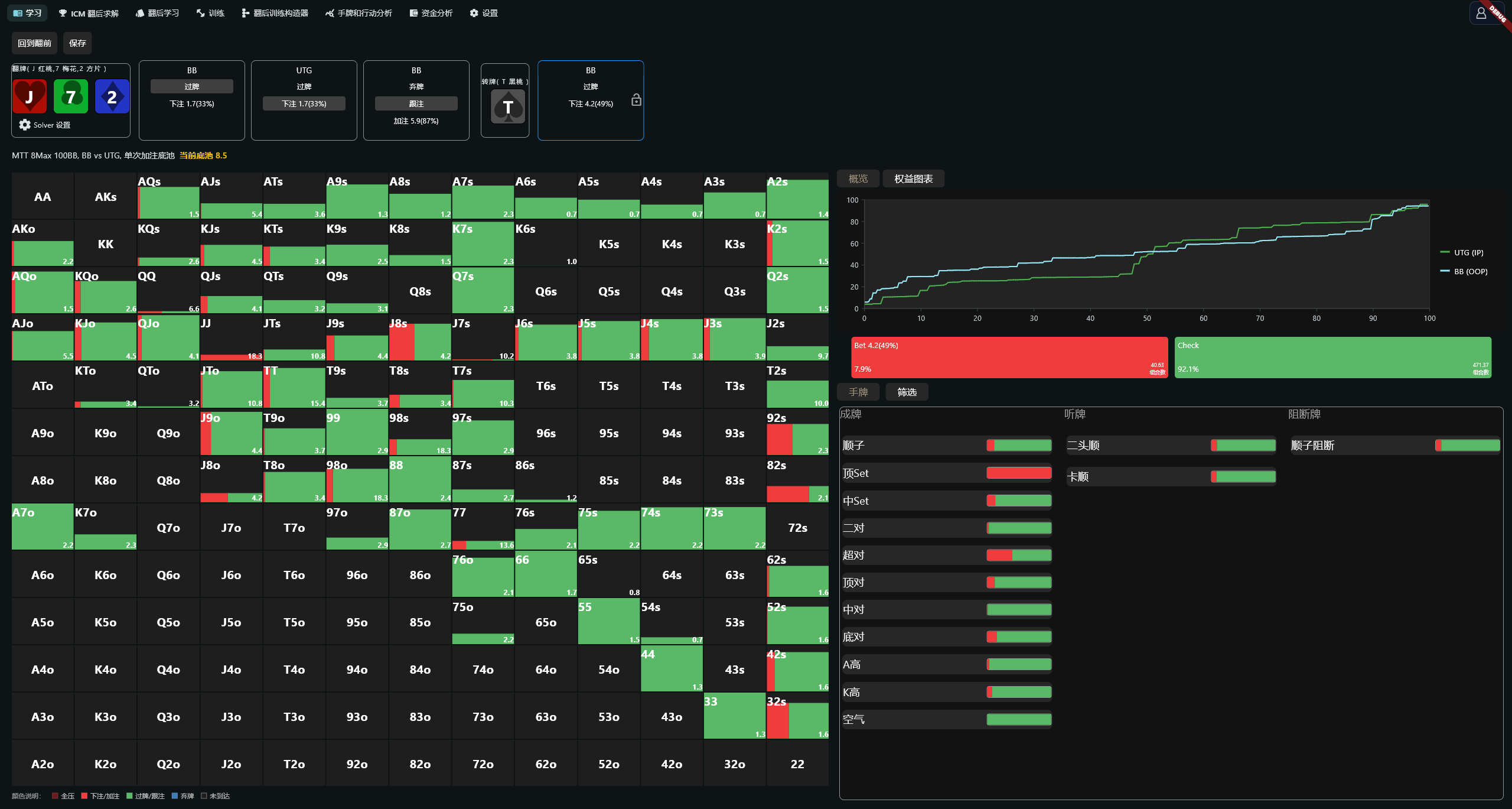1512x809 pixels.
Task: Select the 2 of diamonds flop card
Action: pos(112,96)
